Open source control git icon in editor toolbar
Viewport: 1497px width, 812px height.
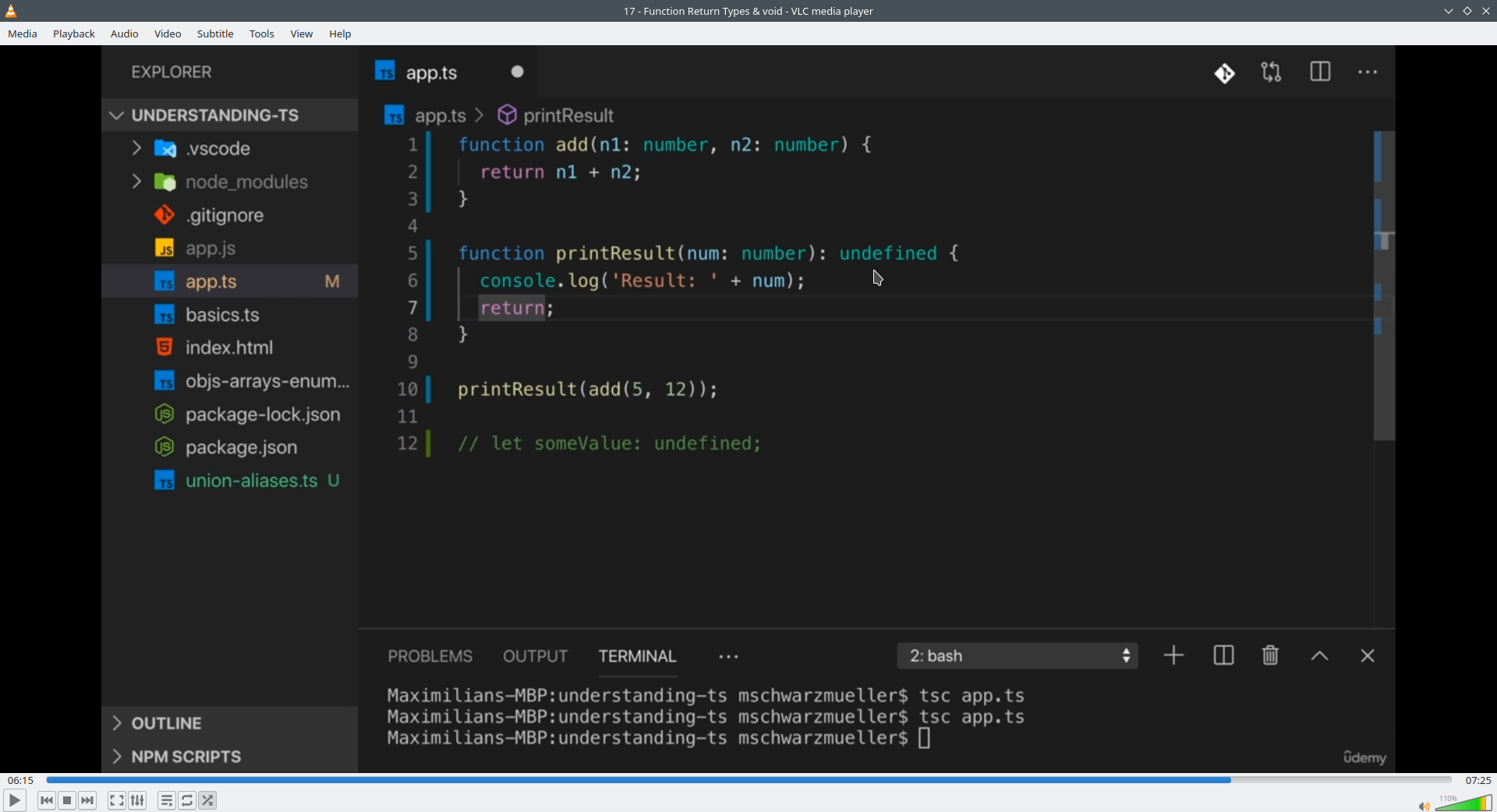click(1225, 73)
